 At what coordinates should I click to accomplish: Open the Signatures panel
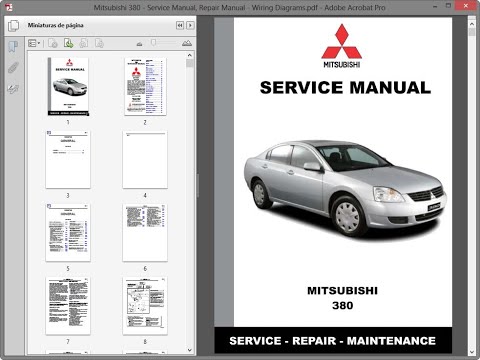coord(13,89)
